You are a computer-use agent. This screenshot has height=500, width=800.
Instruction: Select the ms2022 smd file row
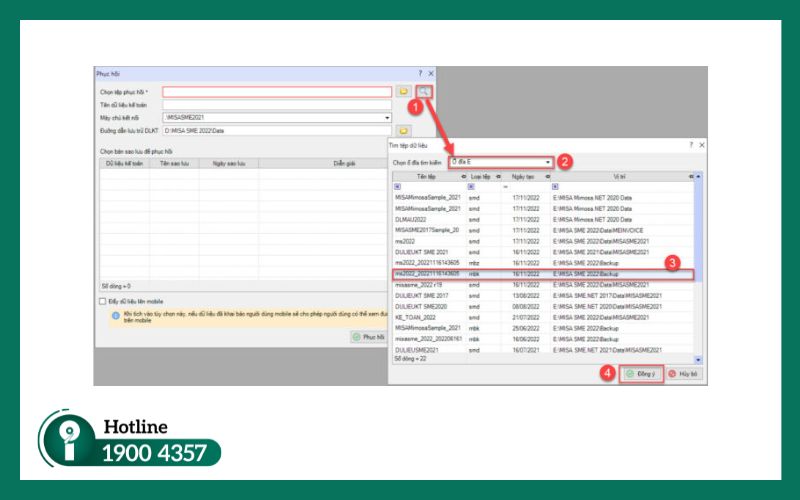[x=543, y=241]
